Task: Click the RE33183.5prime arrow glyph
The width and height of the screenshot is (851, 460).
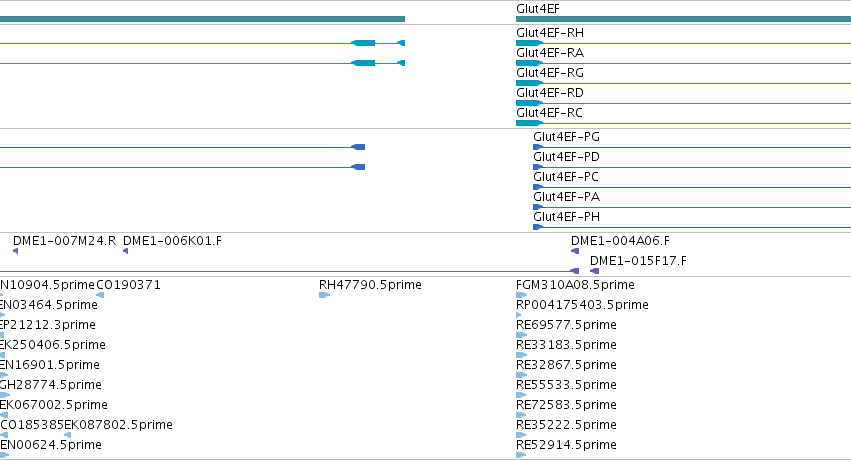Action: tap(522, 355)
